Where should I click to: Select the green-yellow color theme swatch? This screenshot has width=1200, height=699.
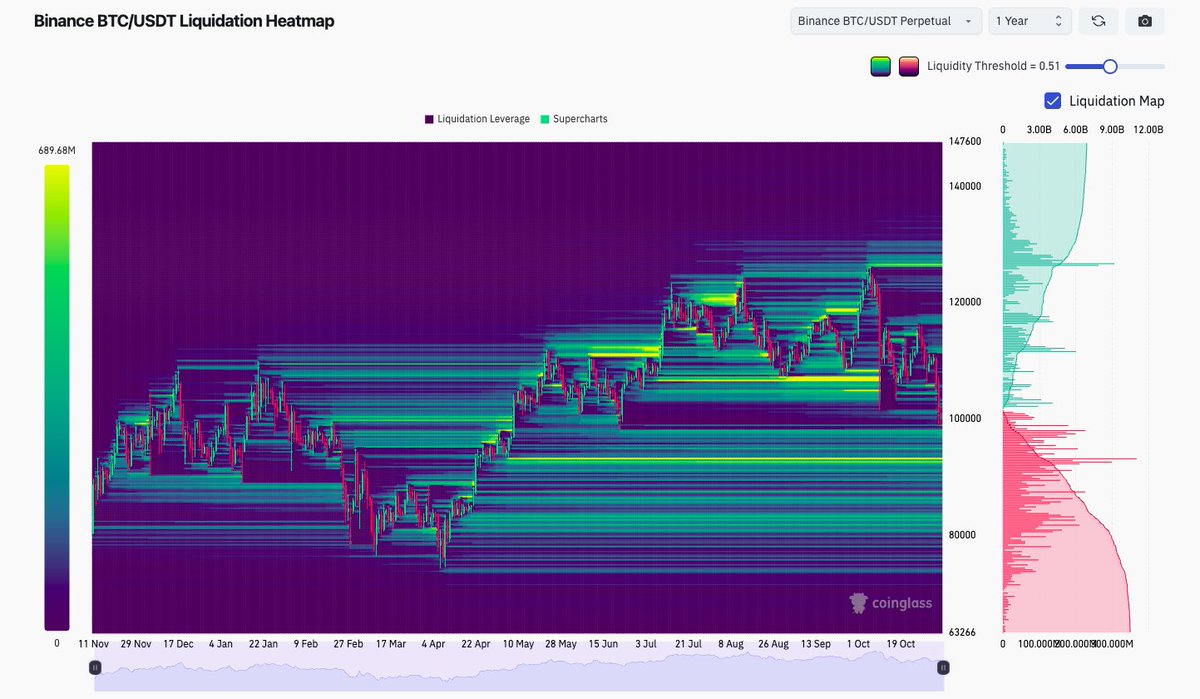[880, 66]
